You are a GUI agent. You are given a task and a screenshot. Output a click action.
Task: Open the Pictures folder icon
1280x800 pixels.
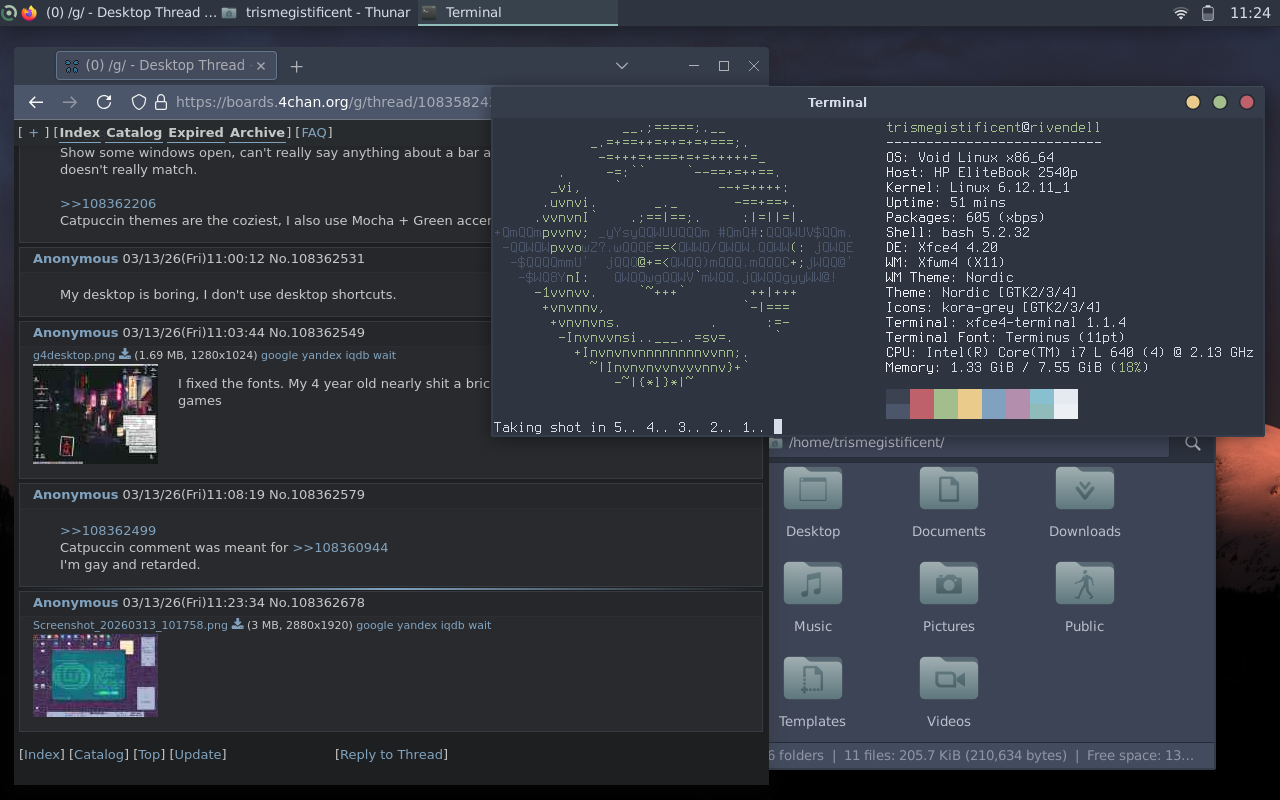[948, 585]
